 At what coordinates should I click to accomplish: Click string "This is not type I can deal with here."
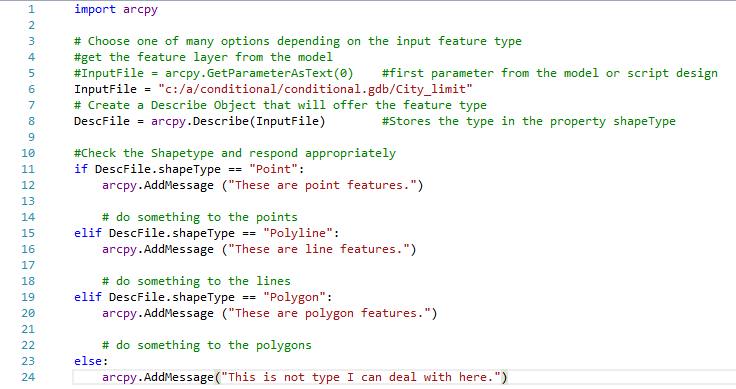(361, 377)
